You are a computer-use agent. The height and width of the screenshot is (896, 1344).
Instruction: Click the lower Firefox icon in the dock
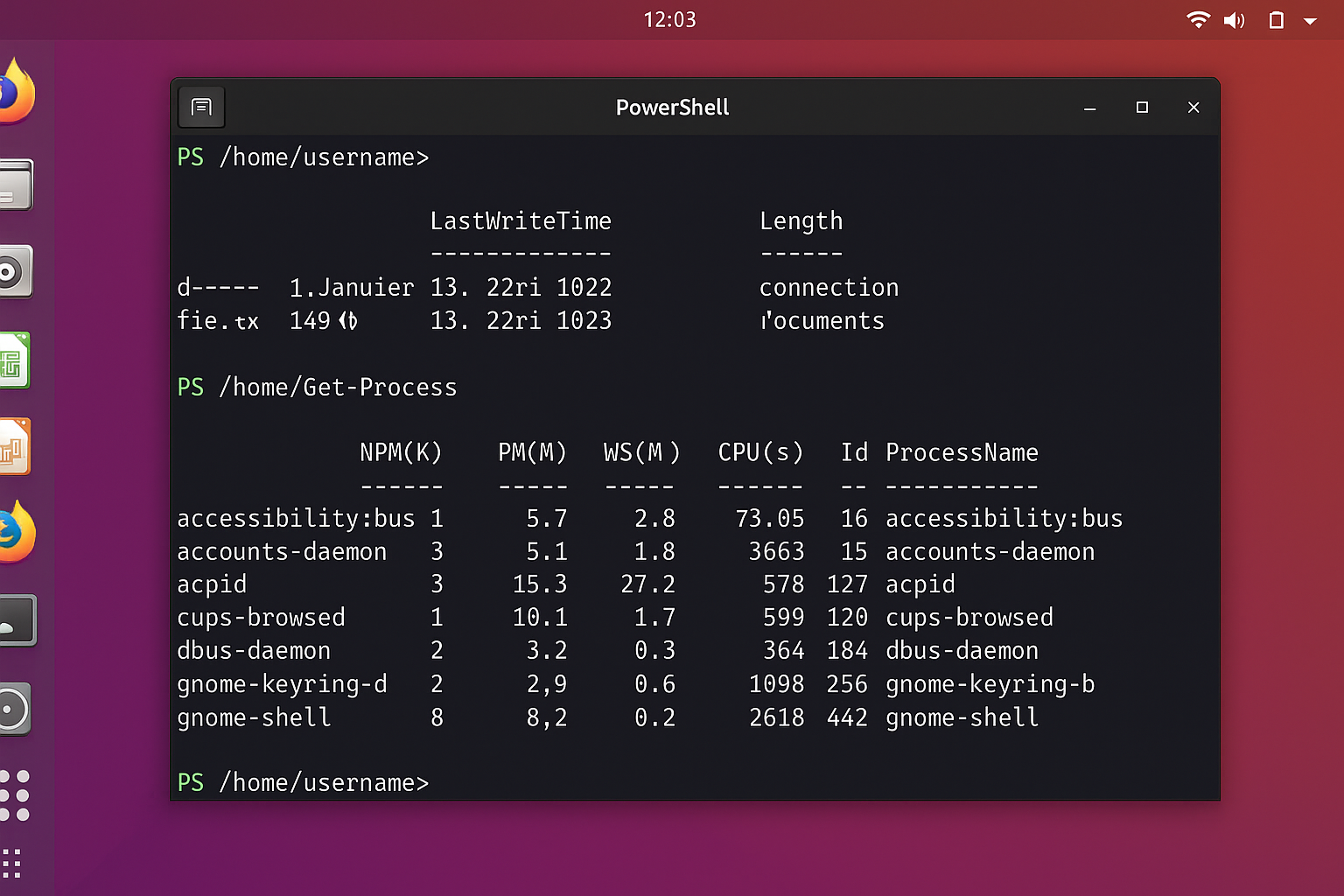(x=17, y=531)
